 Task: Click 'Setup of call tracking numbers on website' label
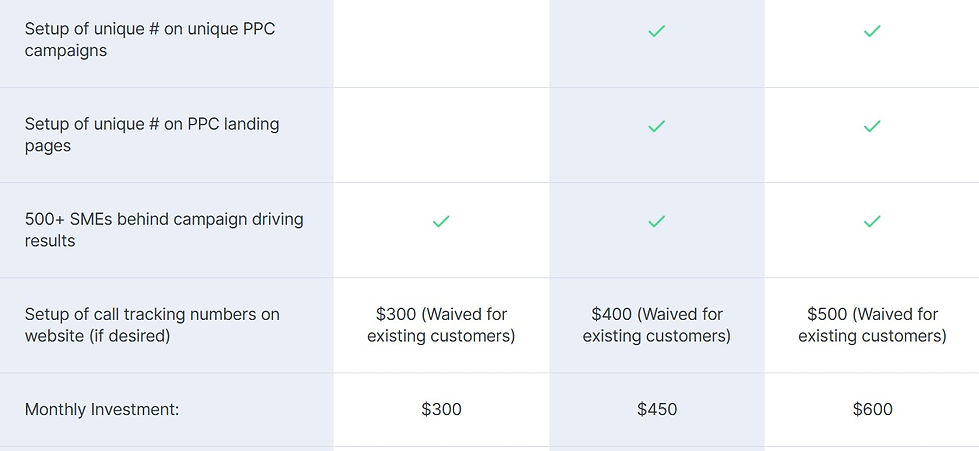coord(152,325)
